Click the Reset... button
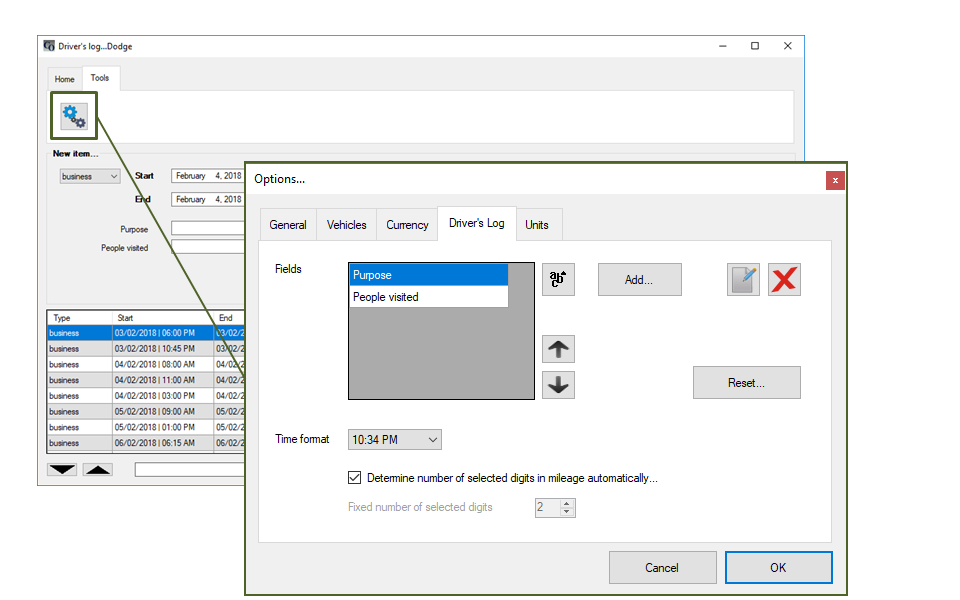Image resolution: width=960 pixels, height=600 pixels. (x=746, y=383)
